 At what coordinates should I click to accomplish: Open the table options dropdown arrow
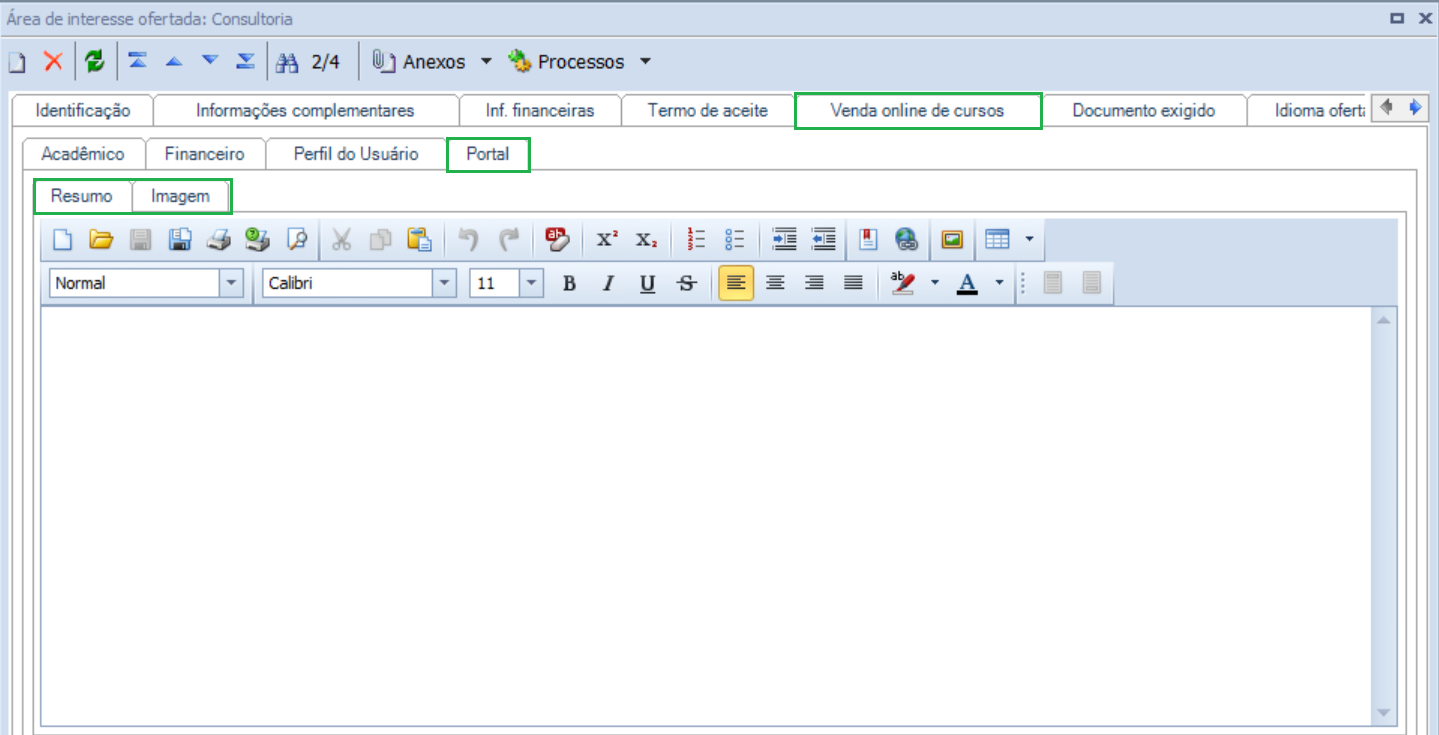point(1028,239)
